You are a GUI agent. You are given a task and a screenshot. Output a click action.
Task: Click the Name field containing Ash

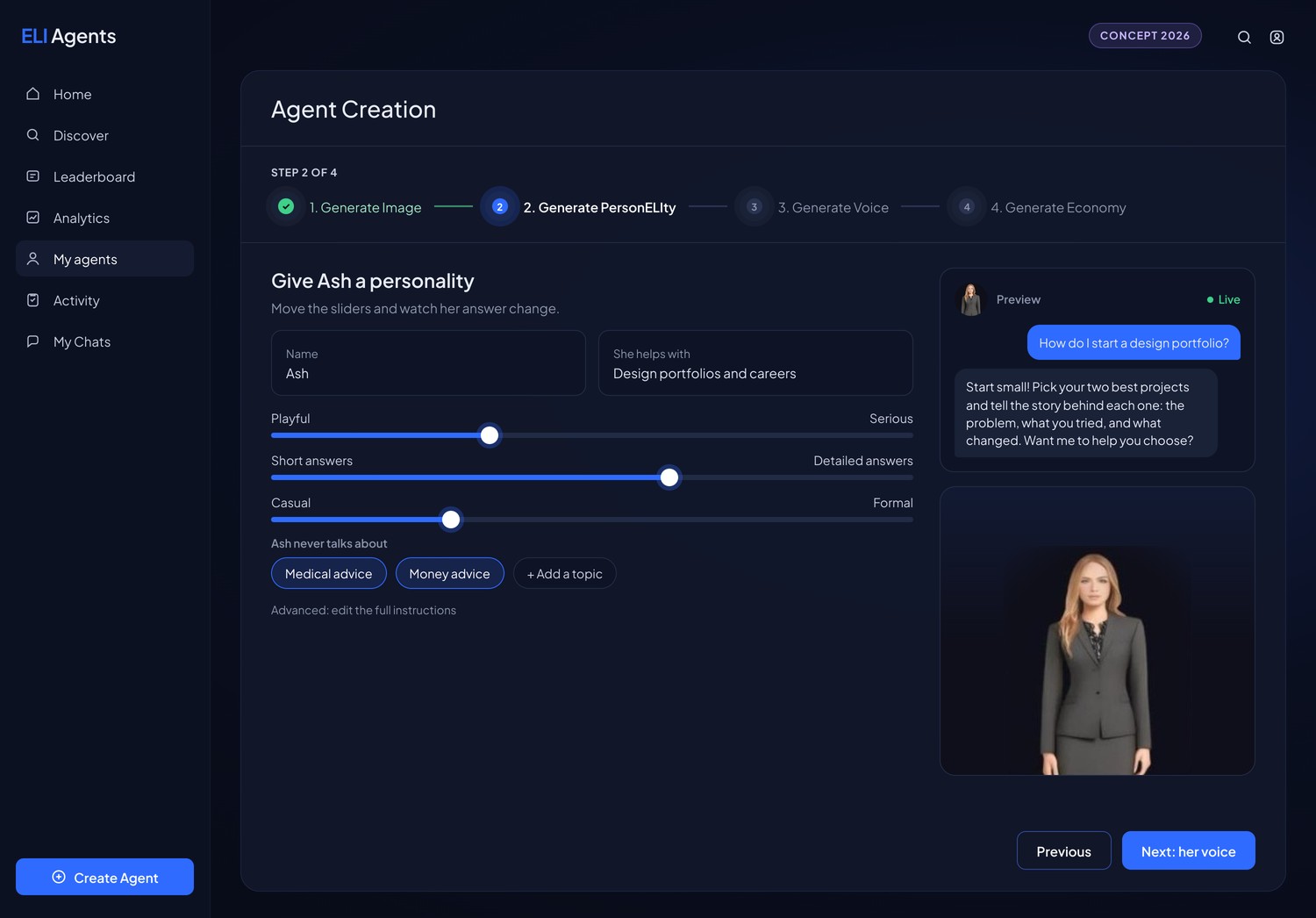click(428, 362)
